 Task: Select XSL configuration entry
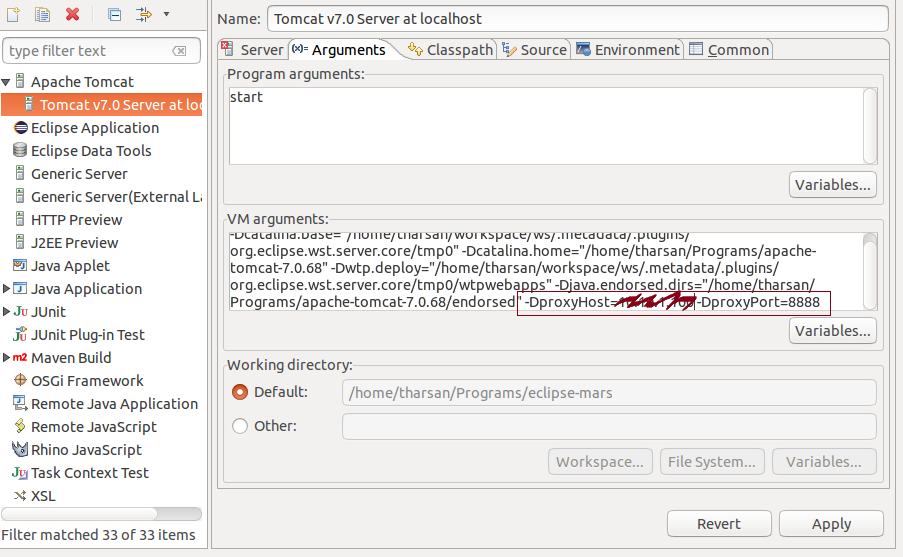click(43, 497)
